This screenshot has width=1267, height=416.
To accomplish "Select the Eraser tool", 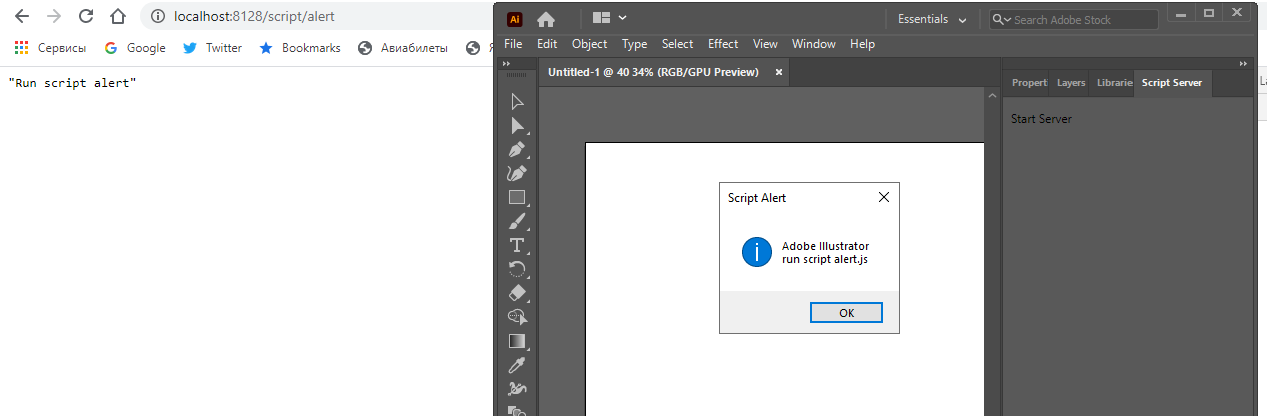I will 517,293.
